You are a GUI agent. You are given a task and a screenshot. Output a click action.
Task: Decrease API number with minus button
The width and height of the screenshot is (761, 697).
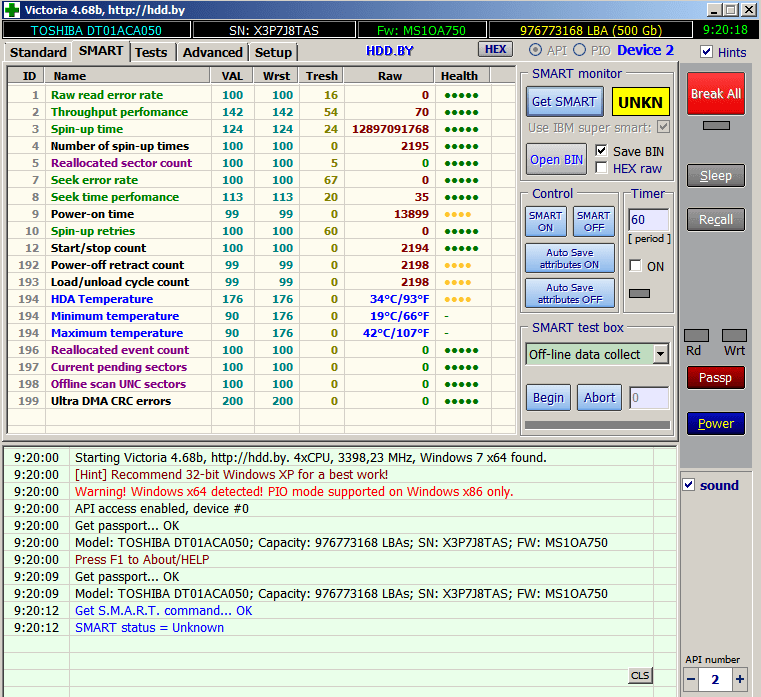[691, 679]
